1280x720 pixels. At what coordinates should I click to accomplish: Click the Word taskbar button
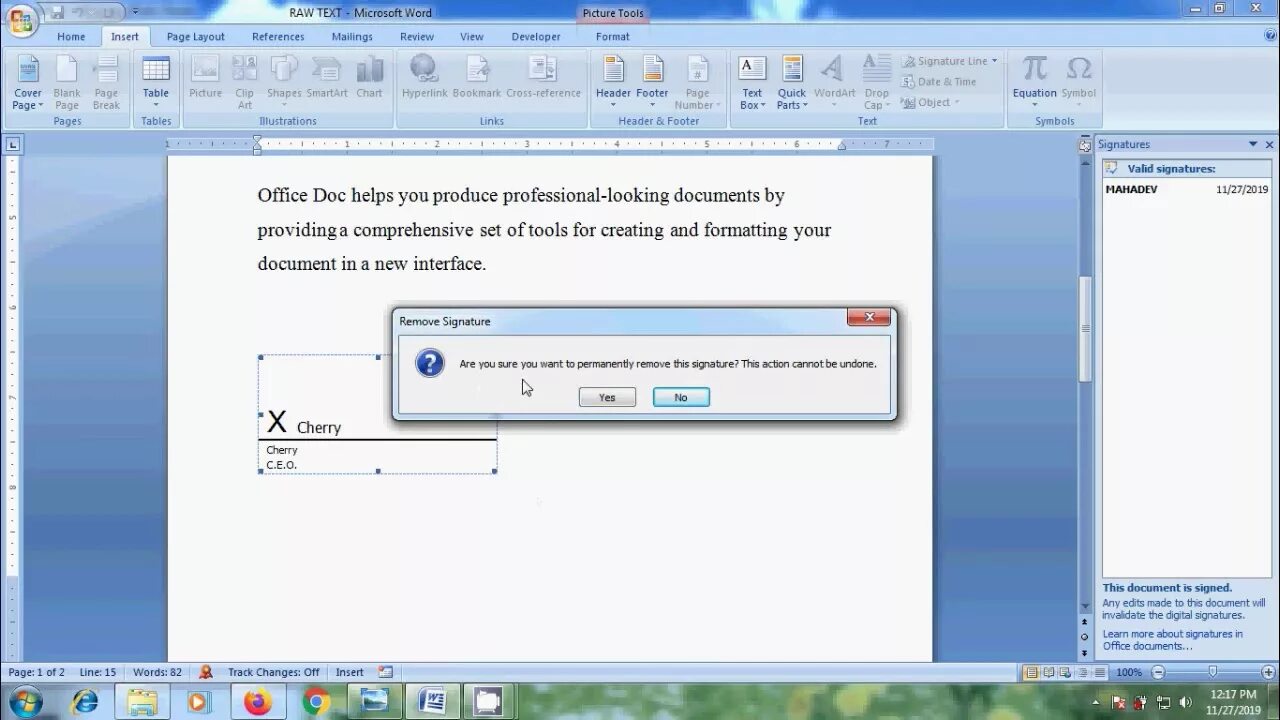[x=433, y=702]
